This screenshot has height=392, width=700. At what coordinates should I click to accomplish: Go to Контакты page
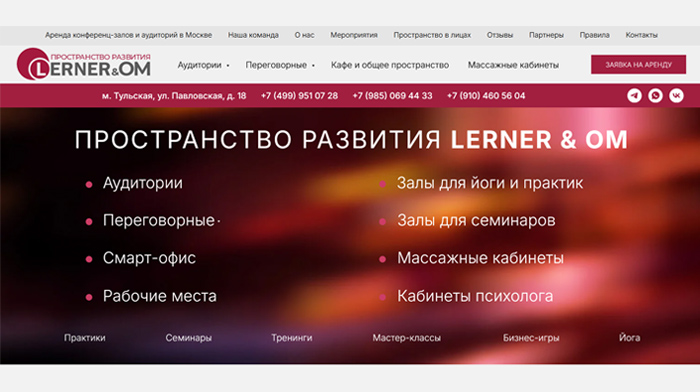pos(642,35)
